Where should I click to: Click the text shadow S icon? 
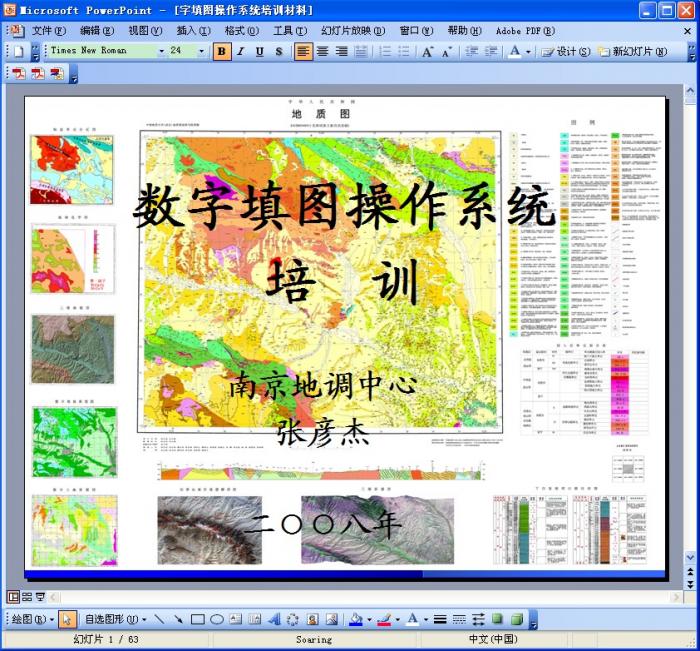279,51
